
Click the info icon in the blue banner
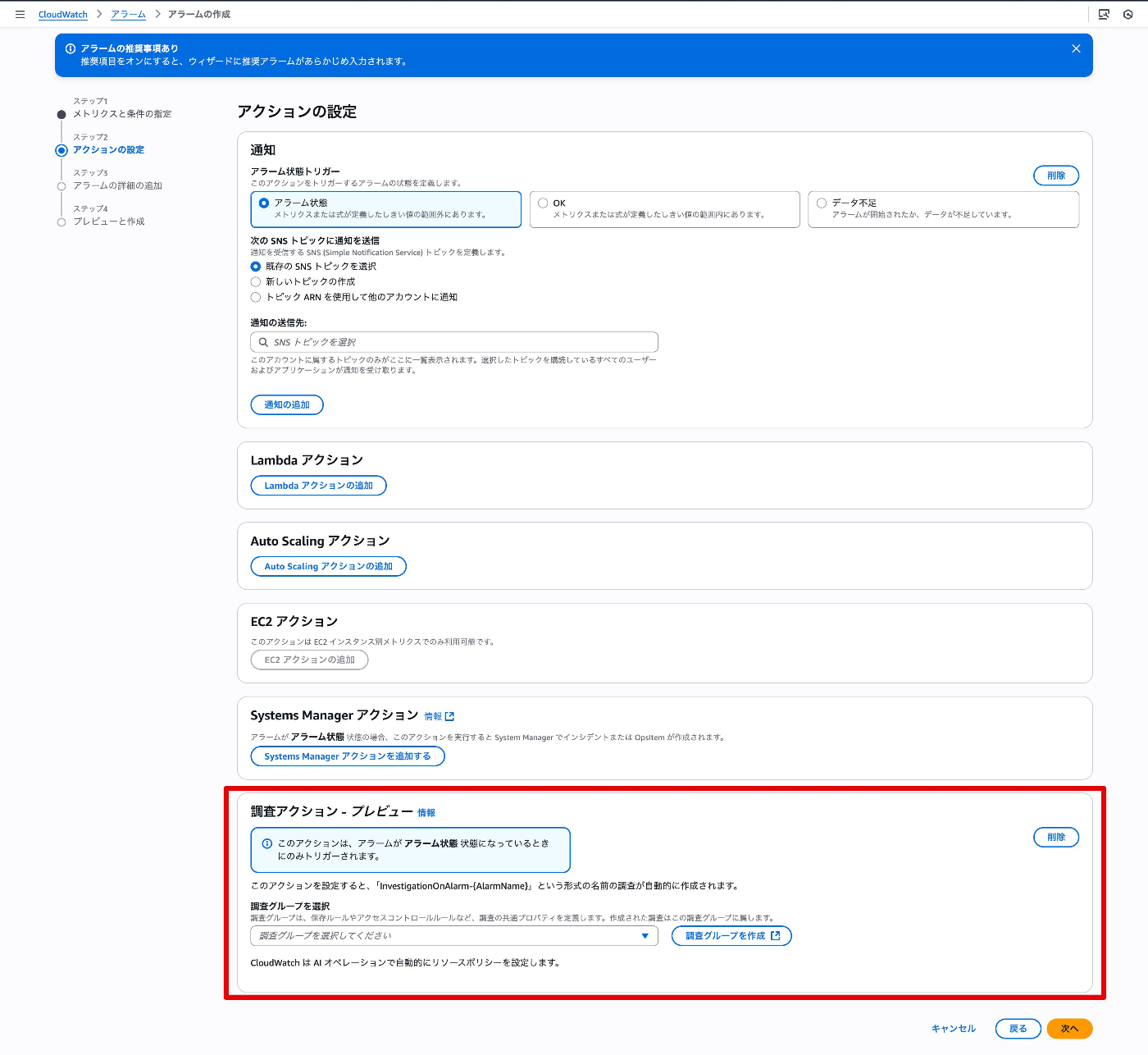click(71, 48)
